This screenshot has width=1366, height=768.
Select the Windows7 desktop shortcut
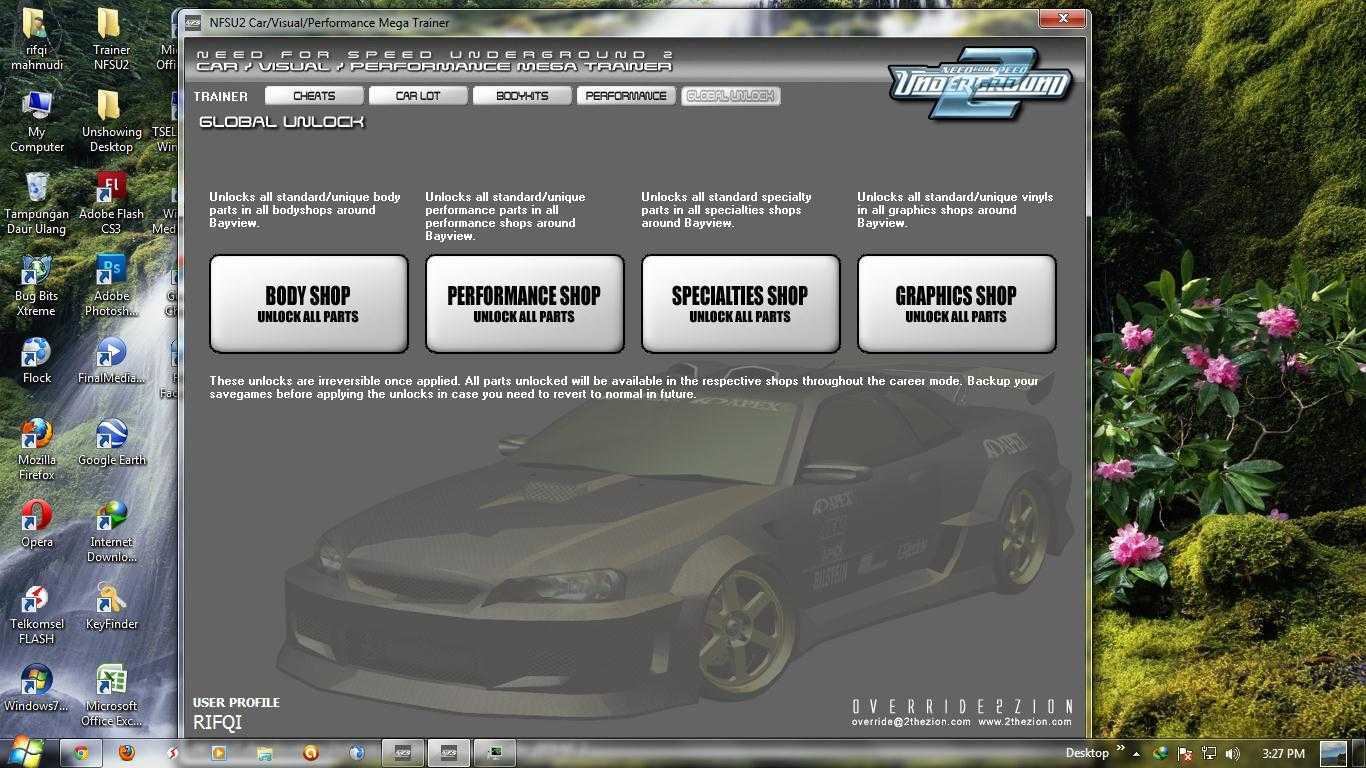pyautogui.click(x=37, y=689)
